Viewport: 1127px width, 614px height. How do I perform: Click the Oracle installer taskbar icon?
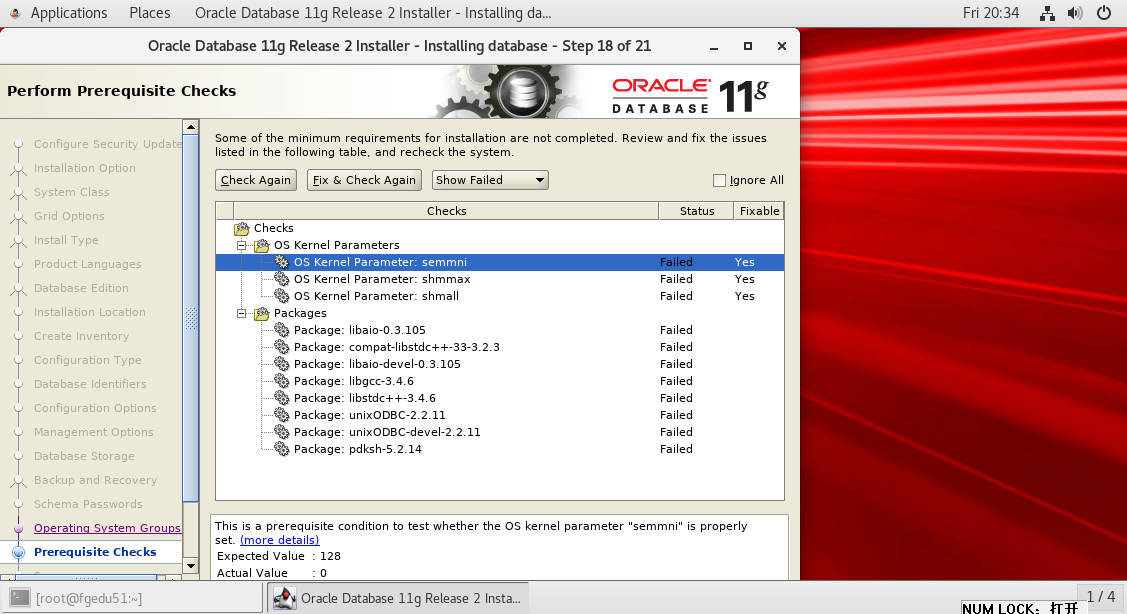pos(285,597)
